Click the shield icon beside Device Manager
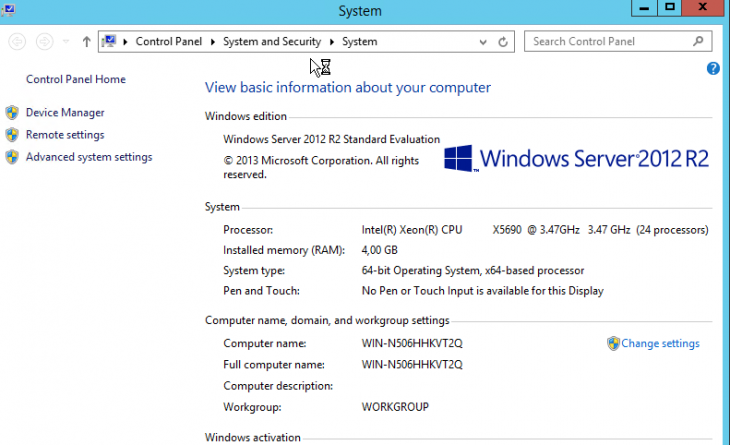Viewport: 730px width, 445px height. [x=12, y=113]
